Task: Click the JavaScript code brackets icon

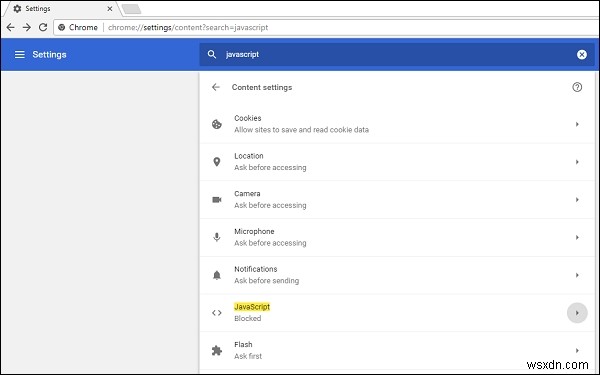Action: point(217,313)
